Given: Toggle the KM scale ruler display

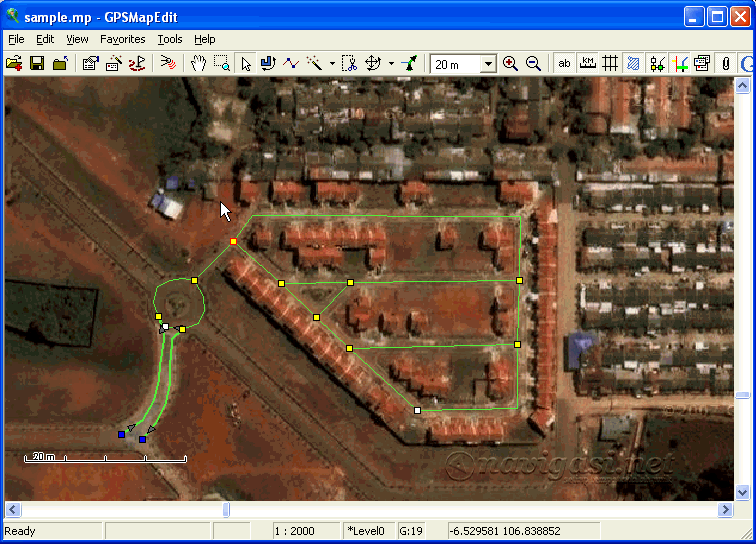Looking at the screenshot, I should point(587,63).
